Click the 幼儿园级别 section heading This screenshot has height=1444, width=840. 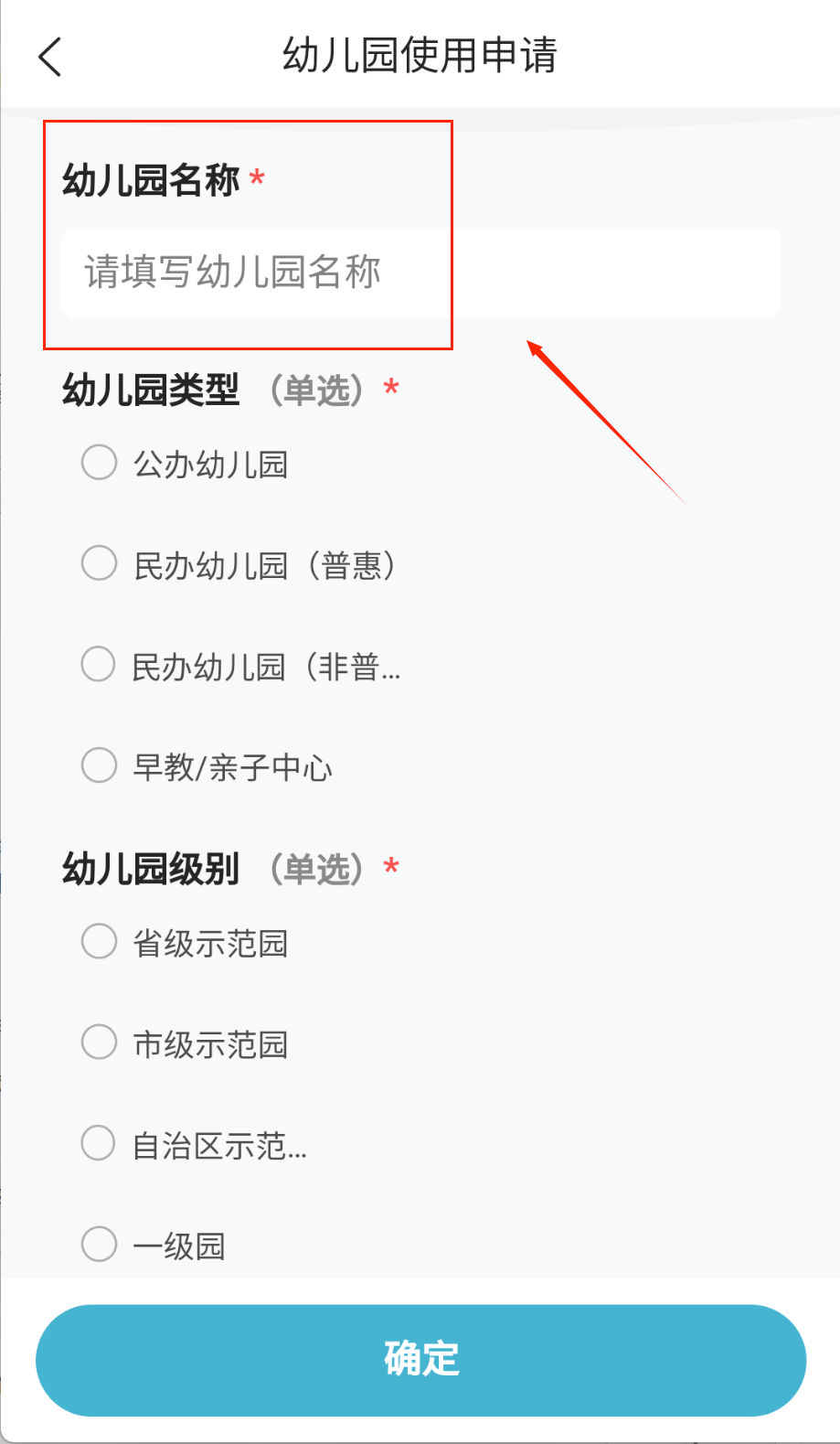click(x=151, y=869)
